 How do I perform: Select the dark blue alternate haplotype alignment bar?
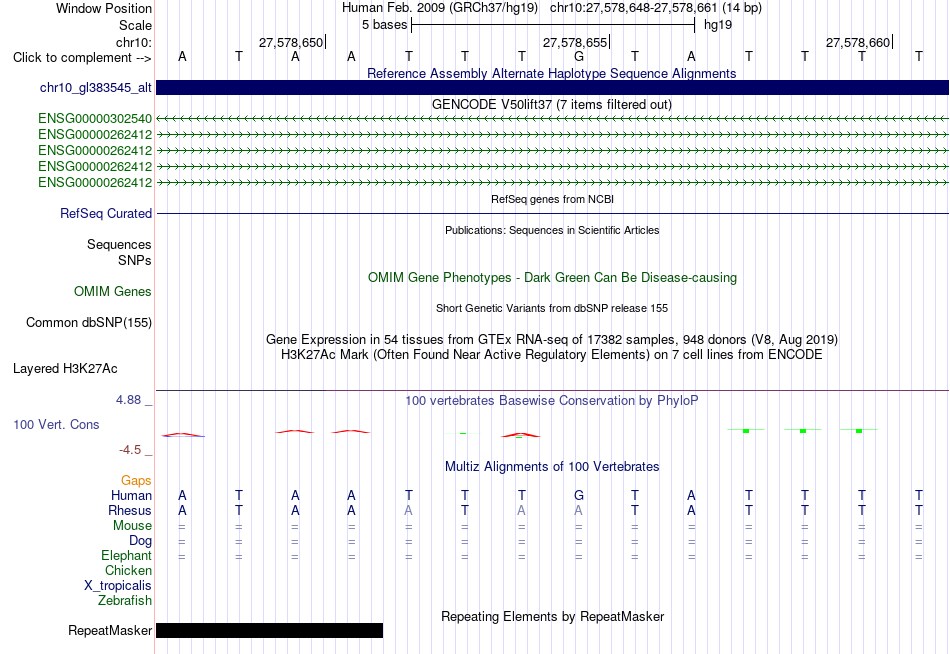(552, 87)
